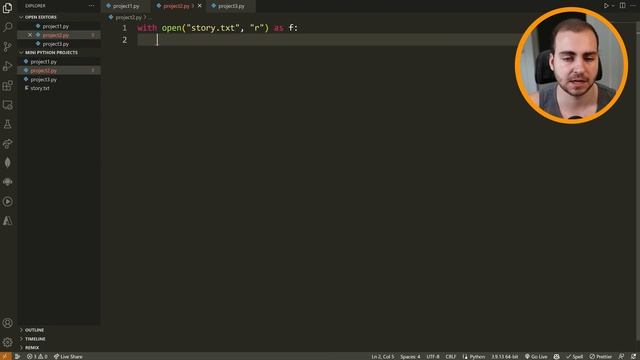Click on line number 2 in gutter

(124, 40)
